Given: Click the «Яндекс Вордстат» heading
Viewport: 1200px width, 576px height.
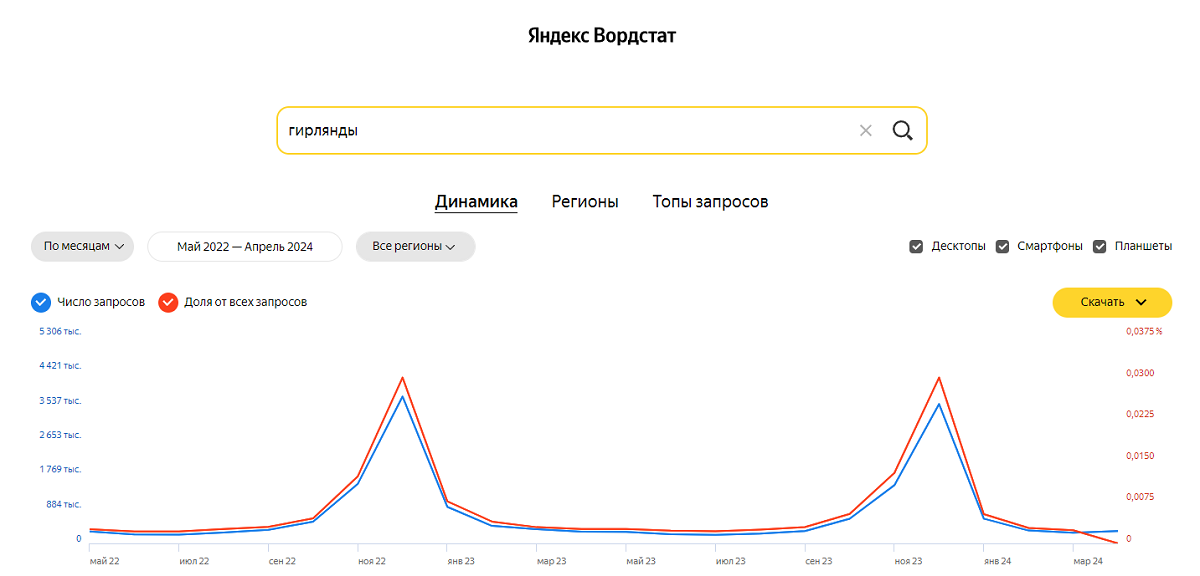Looking at the screenshot, I should point(600,34).
